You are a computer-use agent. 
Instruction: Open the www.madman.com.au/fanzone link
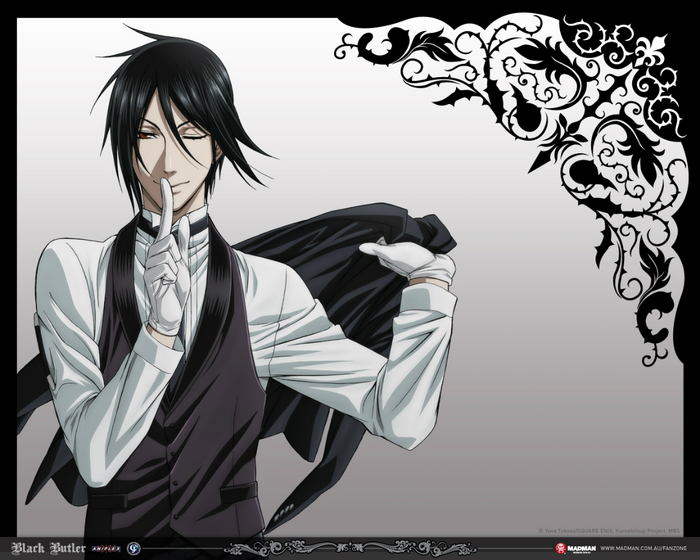click(x=642, y=548)
